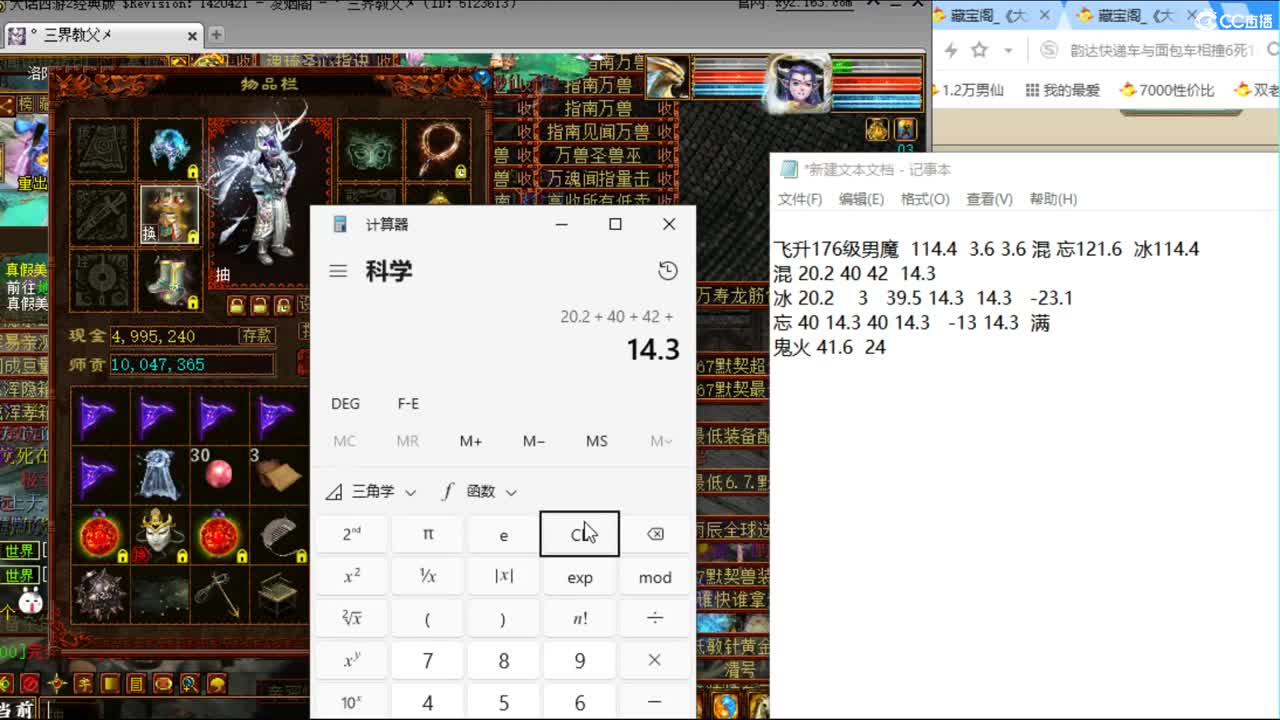Click the pi constant key

(428, 534)
